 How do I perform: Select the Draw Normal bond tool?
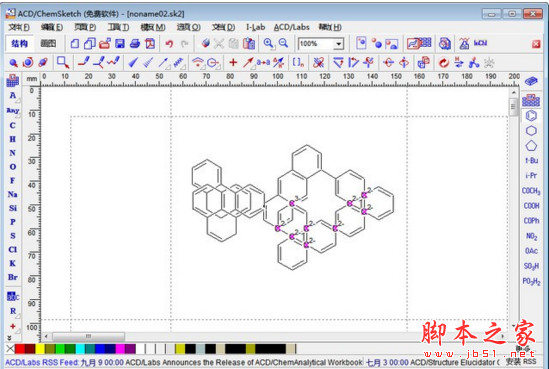pos(83,62)
